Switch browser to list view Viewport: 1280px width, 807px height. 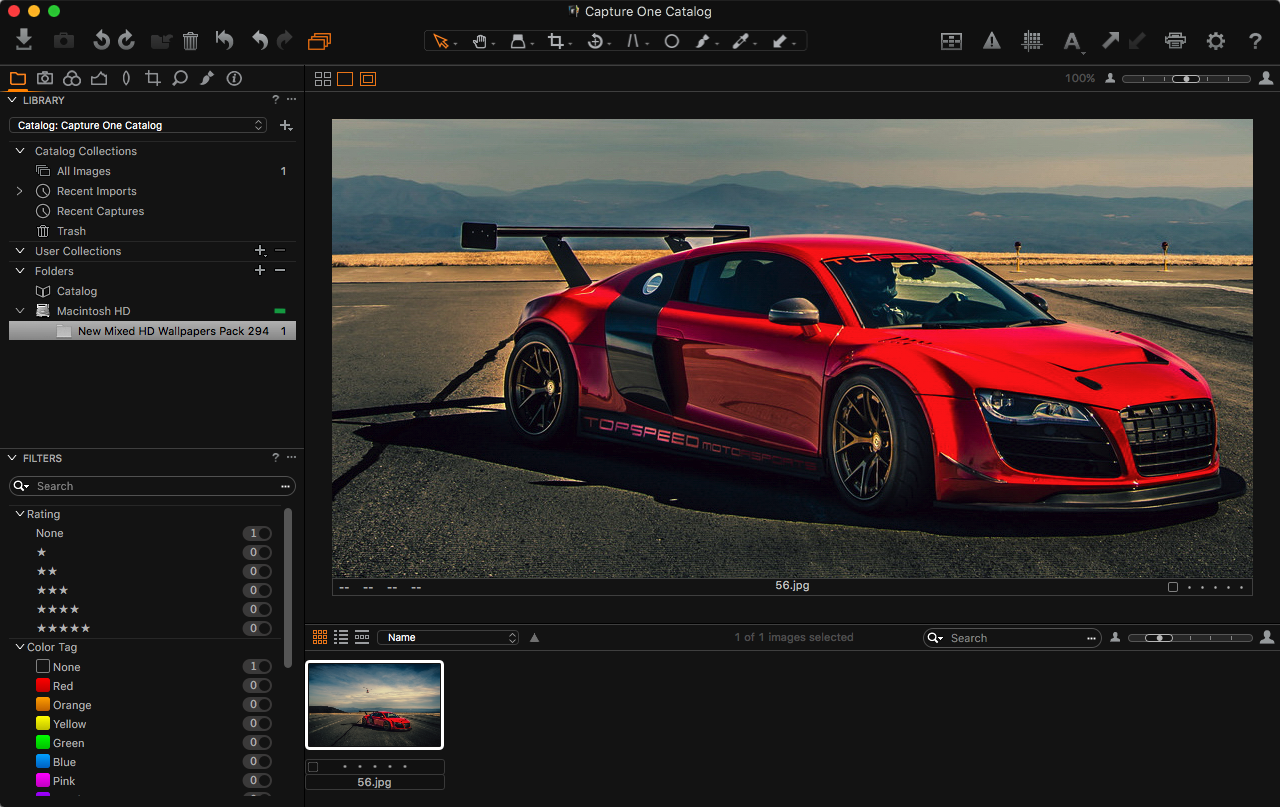tap(341, 637)
